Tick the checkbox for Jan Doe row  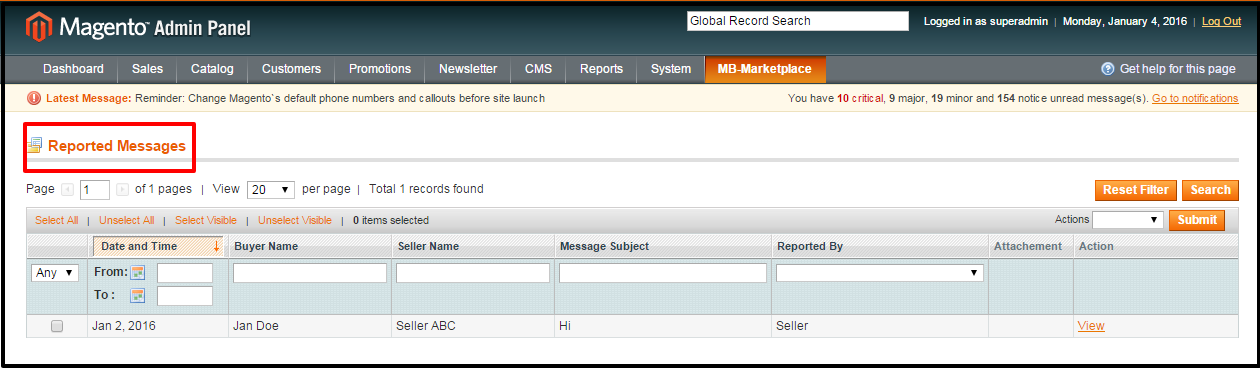click(x=57, y=326)
